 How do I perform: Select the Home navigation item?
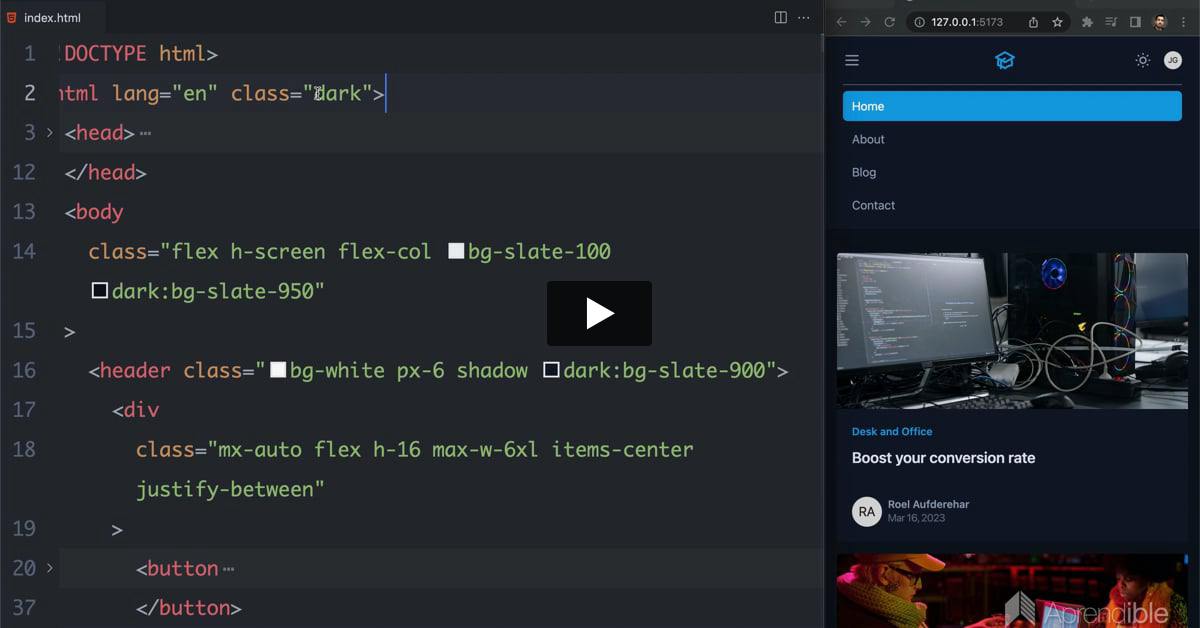1012,106
